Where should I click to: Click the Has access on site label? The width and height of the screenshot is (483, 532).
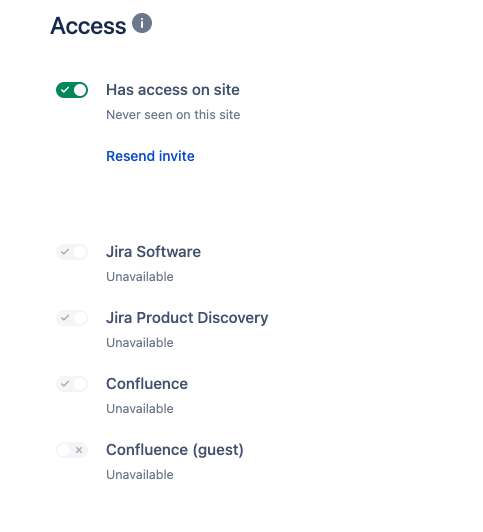(x=173, y=90)
